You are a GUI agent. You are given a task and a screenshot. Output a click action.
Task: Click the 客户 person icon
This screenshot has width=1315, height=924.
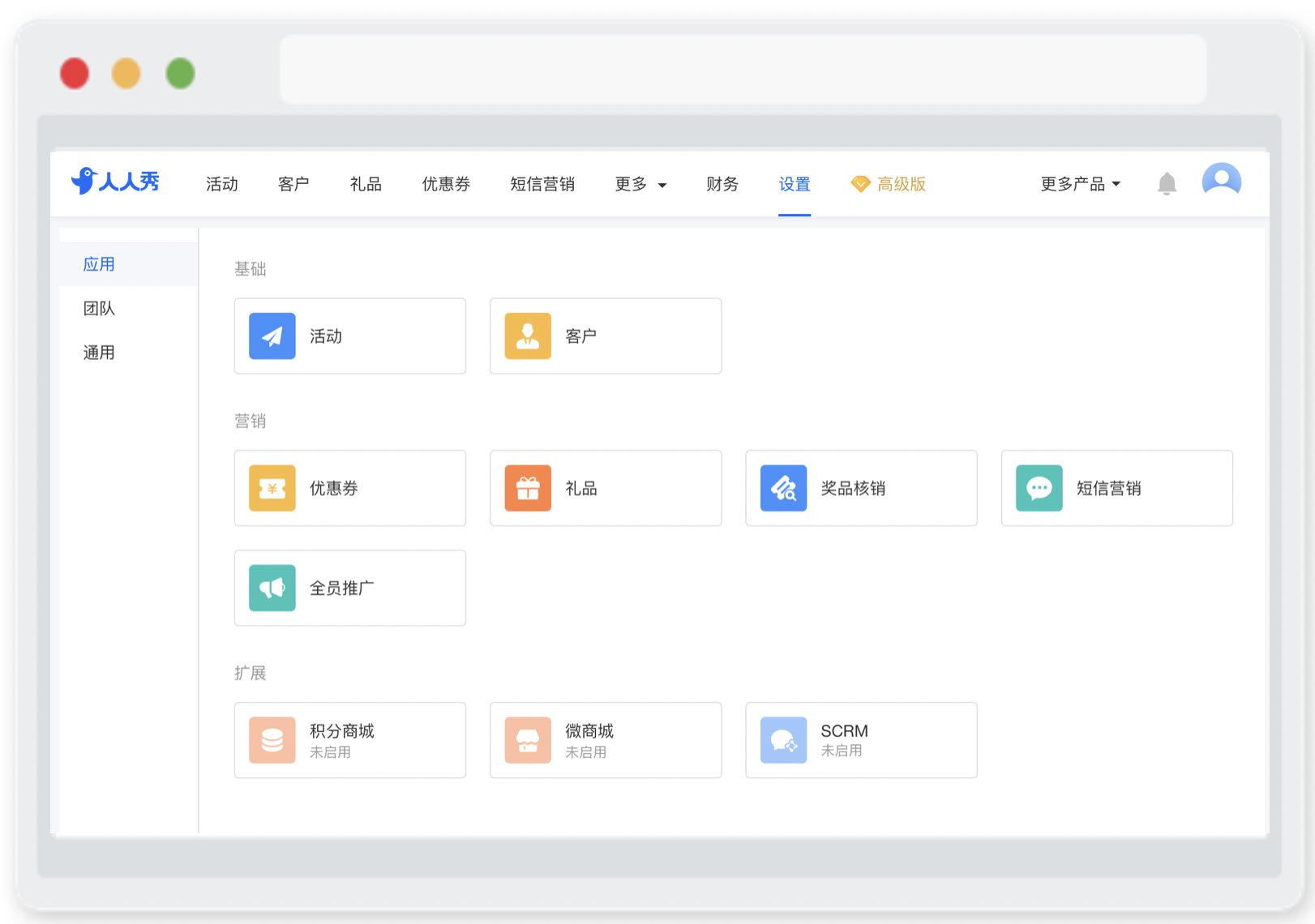click(528, 336)
